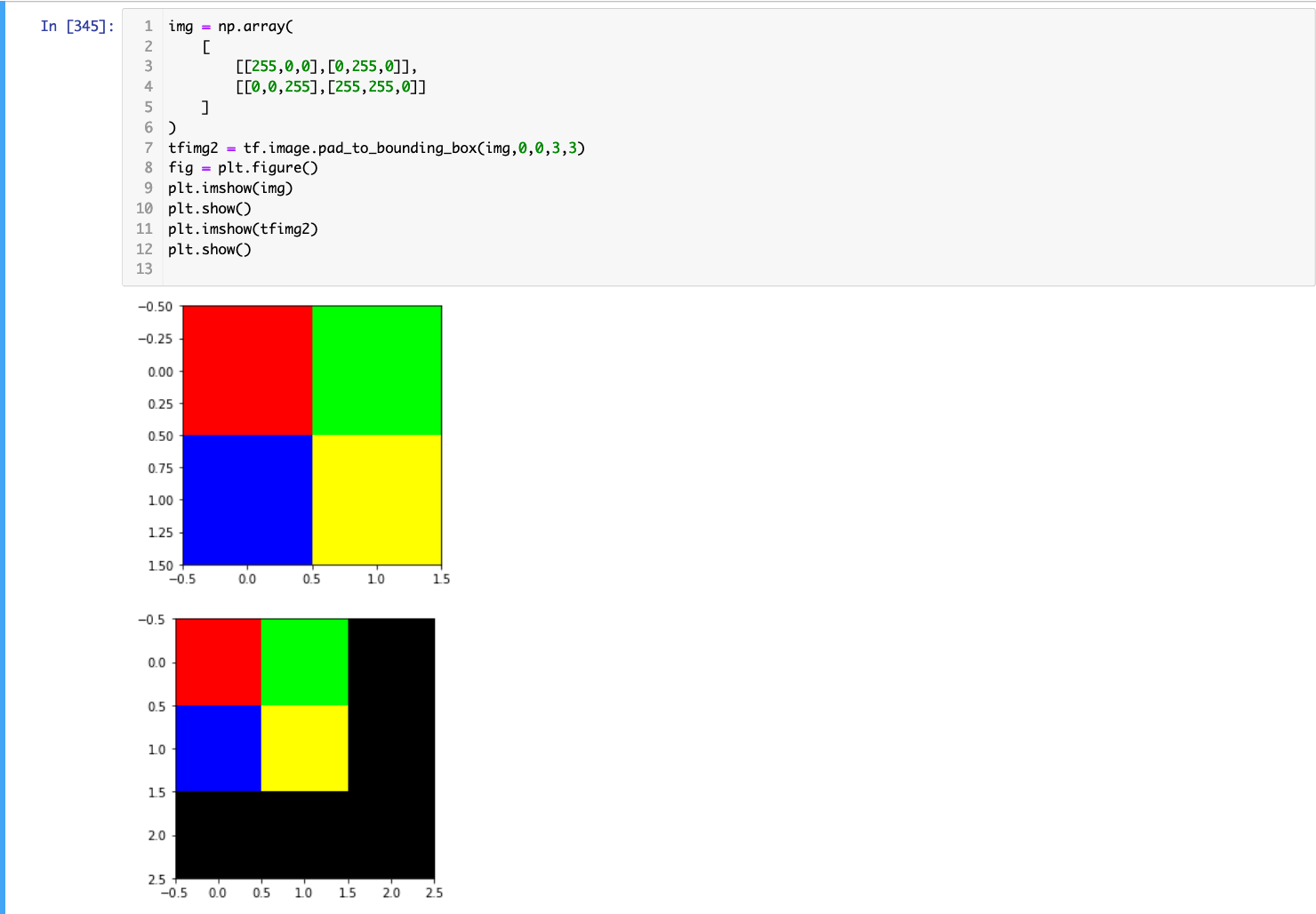The image size is (1316, 914).
Task: Click code line with [[255,0,0],[0,255,0]]
Action: coord(326,66)
